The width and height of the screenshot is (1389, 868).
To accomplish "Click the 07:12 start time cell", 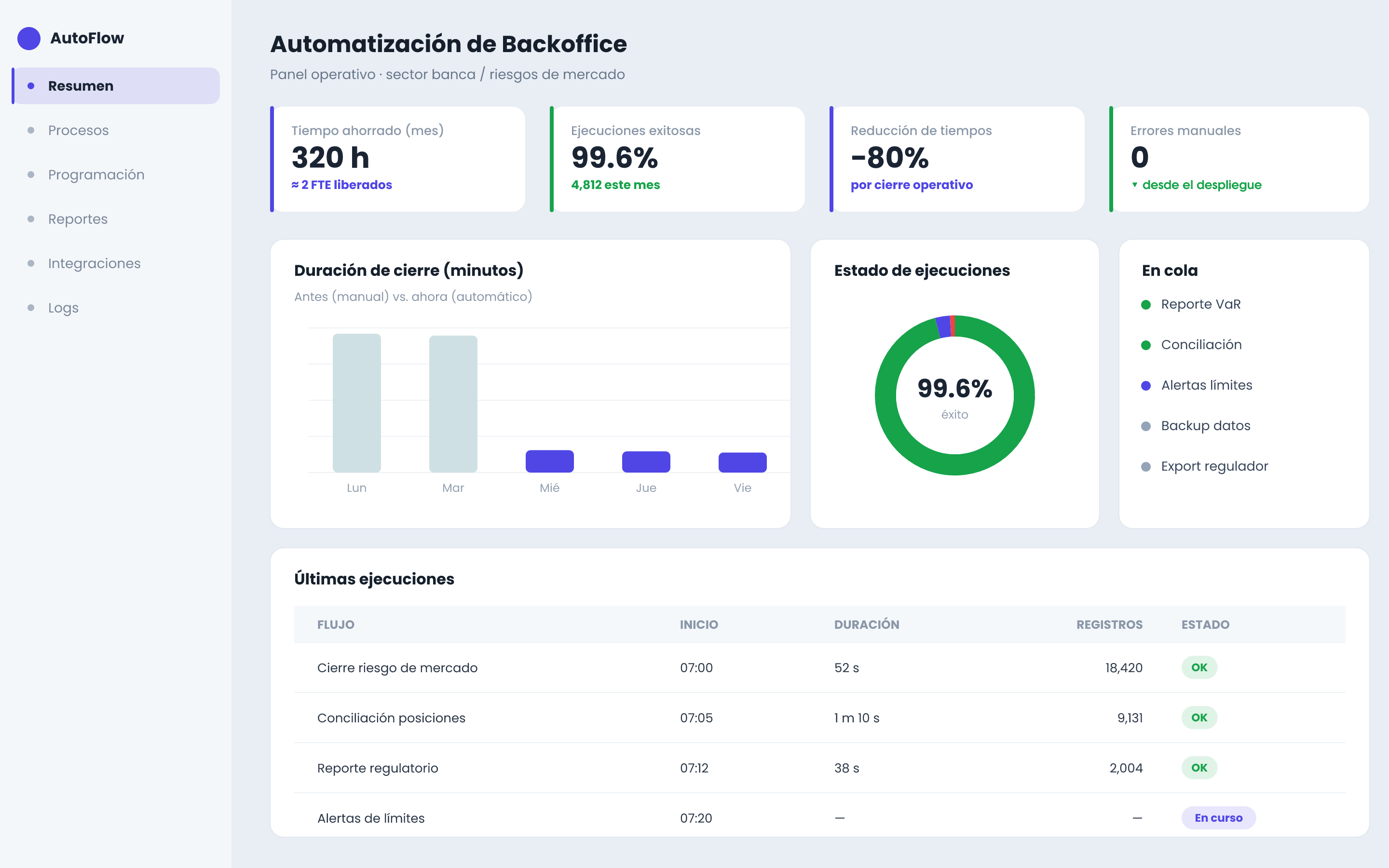I will click(694, 768).
